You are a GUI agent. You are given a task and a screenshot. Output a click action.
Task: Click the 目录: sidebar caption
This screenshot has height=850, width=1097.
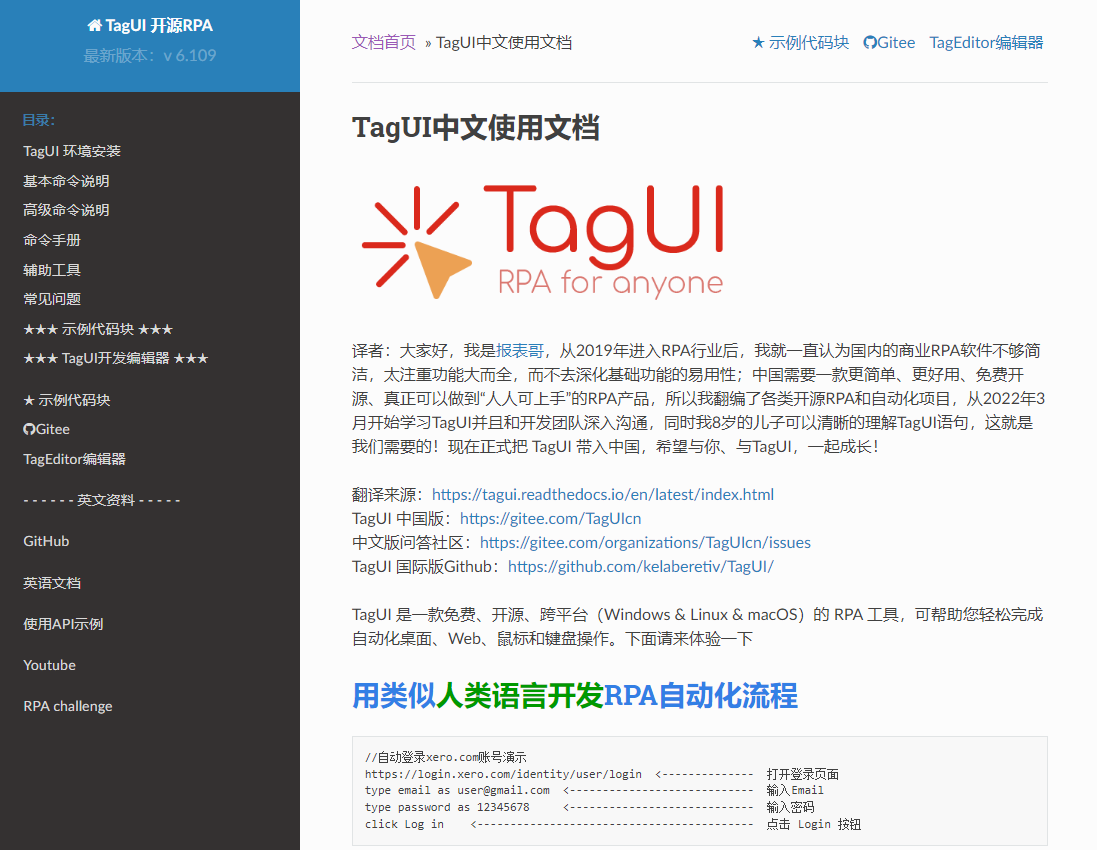point(38,120)
